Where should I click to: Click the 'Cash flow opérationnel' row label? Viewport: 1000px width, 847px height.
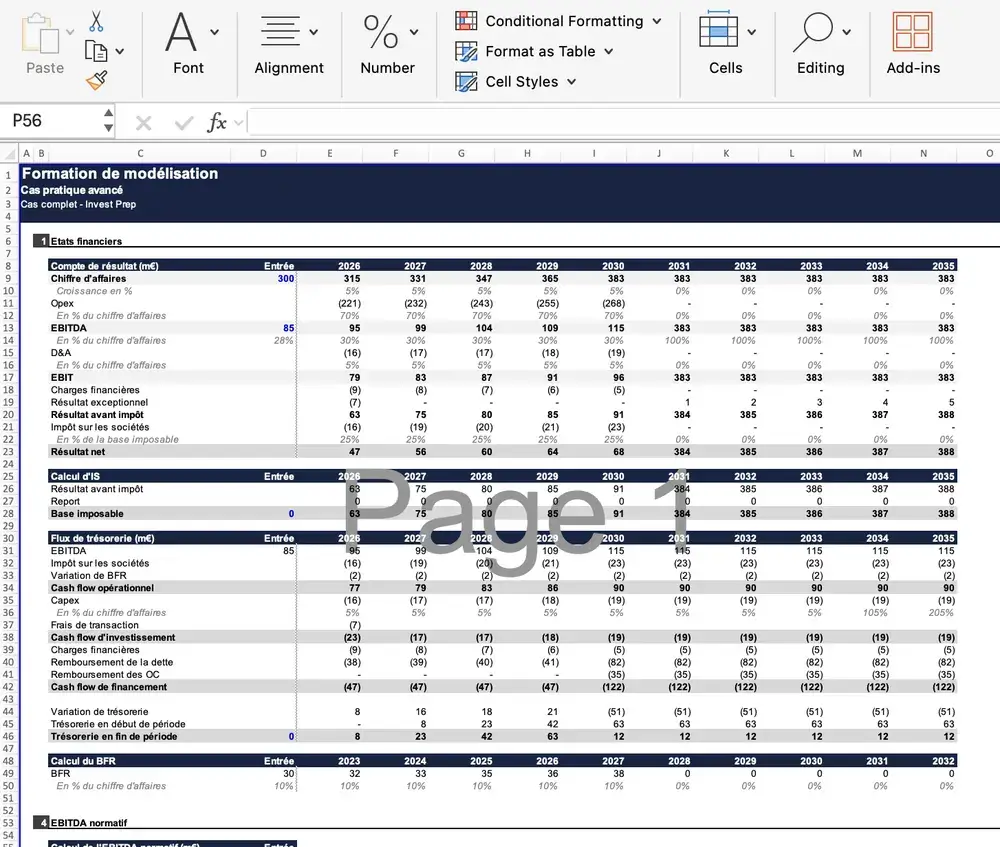pyautogui.click(x=103, y=588)
